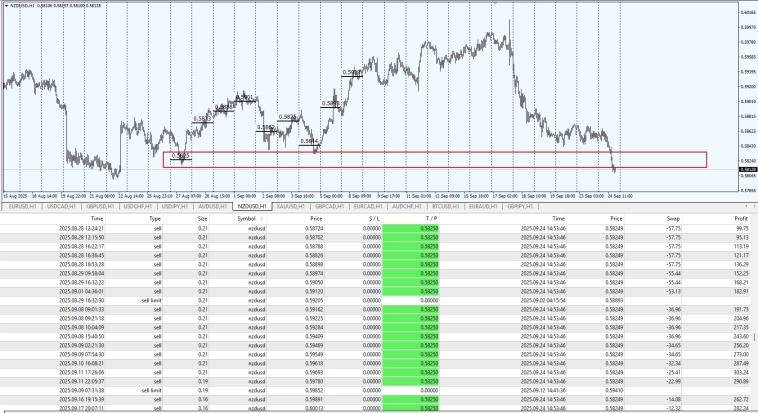Open the GBPUSD,H1 chart tab

[x=100, y=206]
